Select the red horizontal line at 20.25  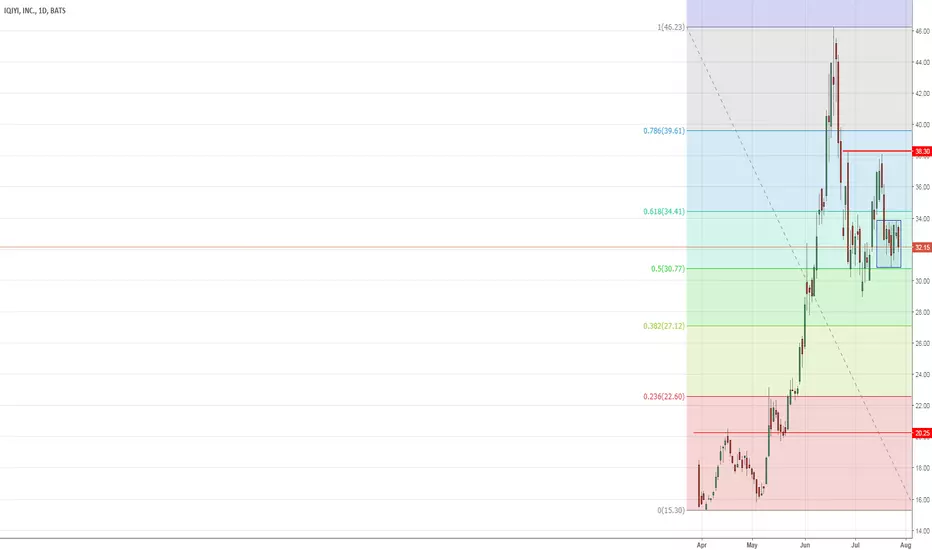(x=802, y=433)
